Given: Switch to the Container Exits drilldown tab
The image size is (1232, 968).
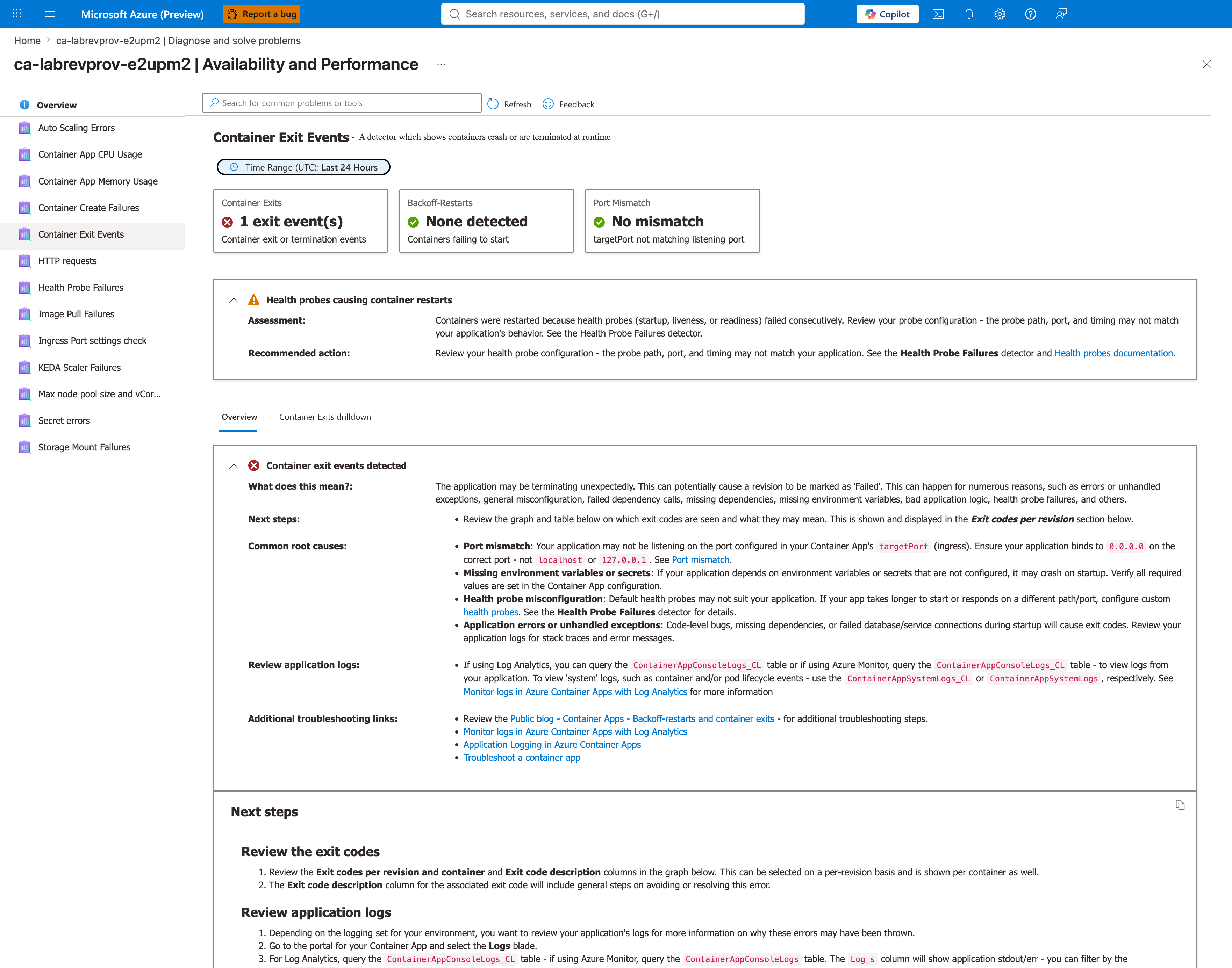Looking at the screenshot, I should pyautogui.click(x=325, y=417).
